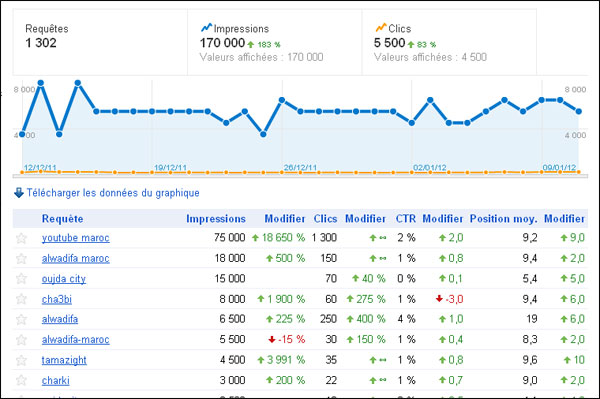Select the Requêtes summary panel
Viewport: 600px width, 399px height.
[x=100, y=42]
